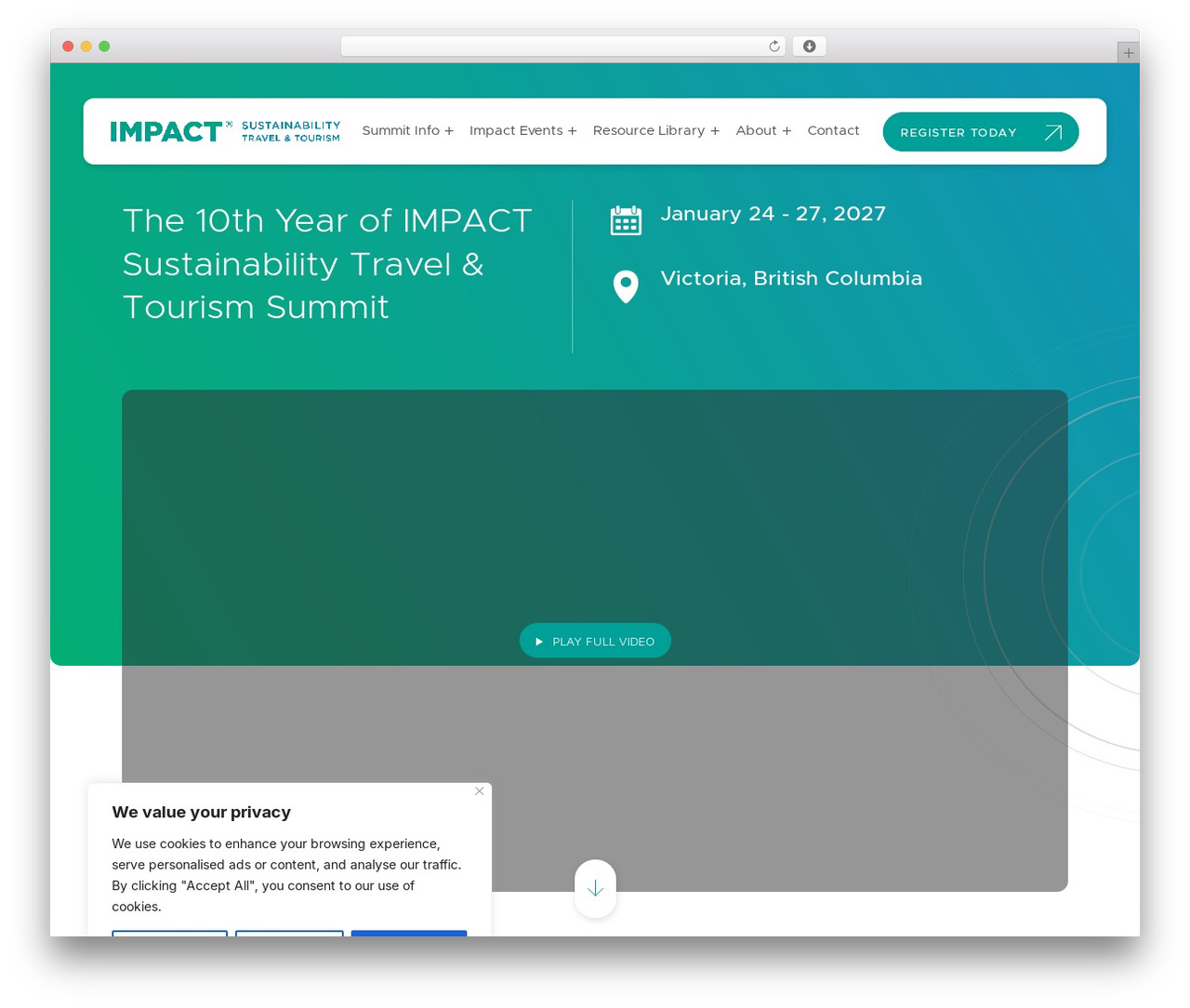This screenshot has width=1190, height=1008.
Task: Click the browser download icon
Action: (810, 46)
